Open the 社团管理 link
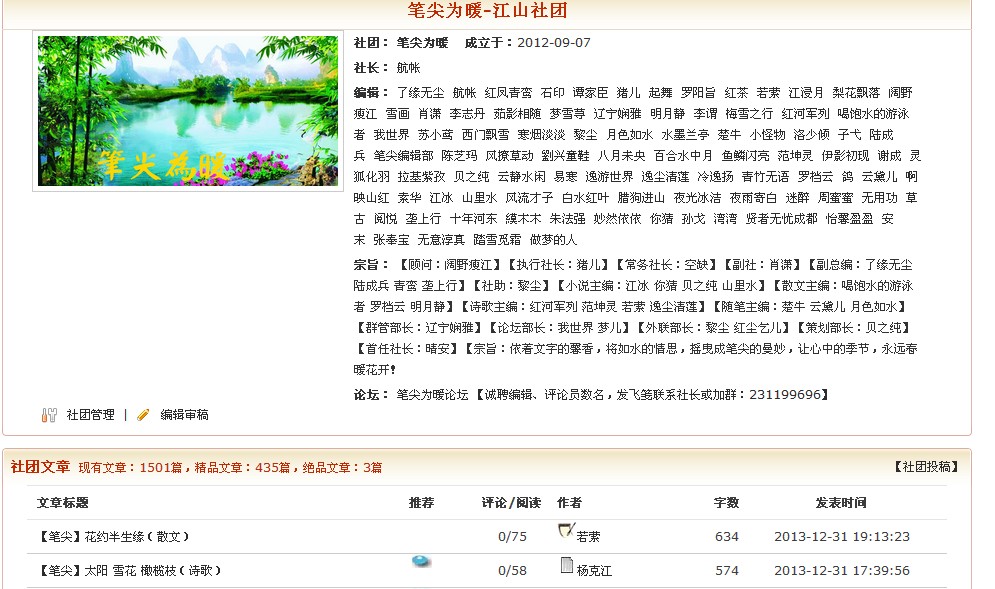 [90, 415]
